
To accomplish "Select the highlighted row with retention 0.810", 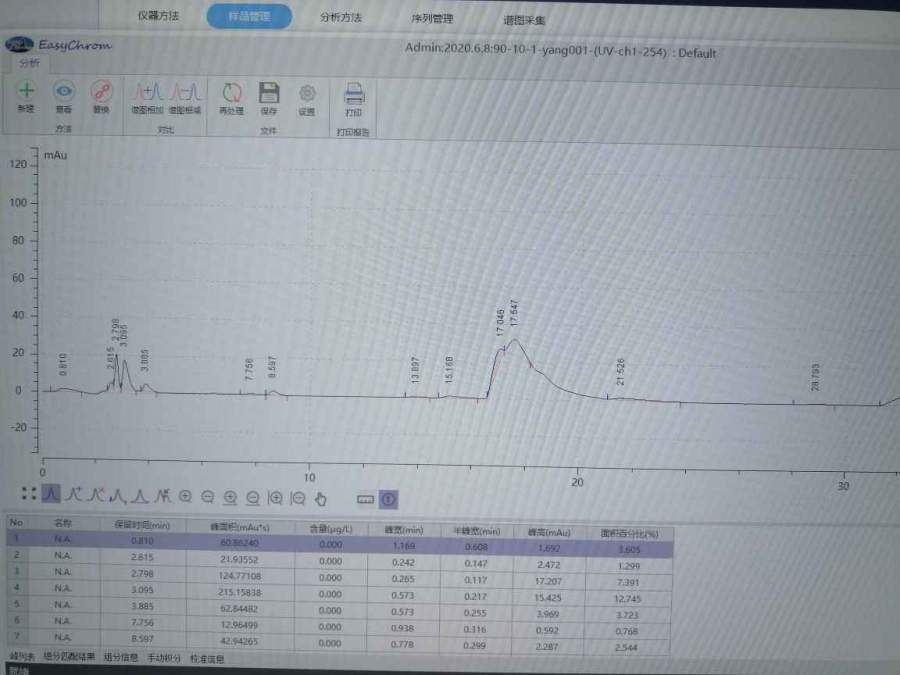I will [x=339, y=544].
